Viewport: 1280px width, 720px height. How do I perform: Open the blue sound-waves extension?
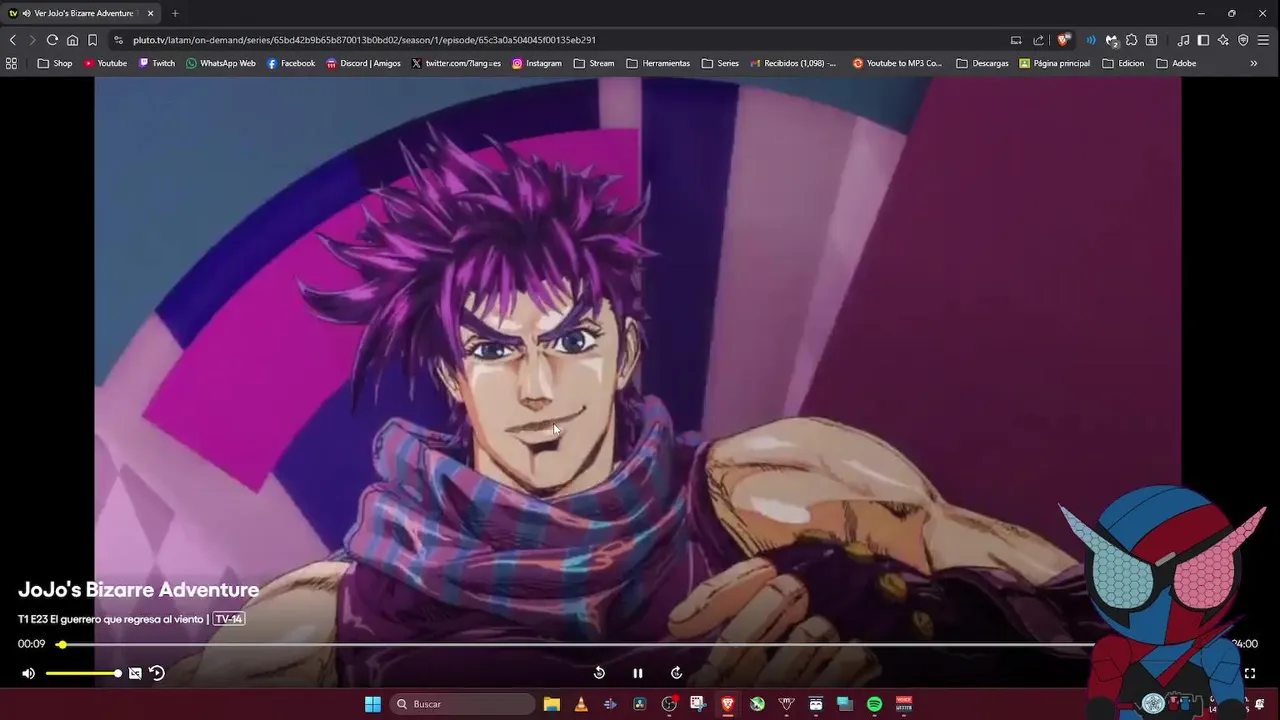pos(1091,40)
